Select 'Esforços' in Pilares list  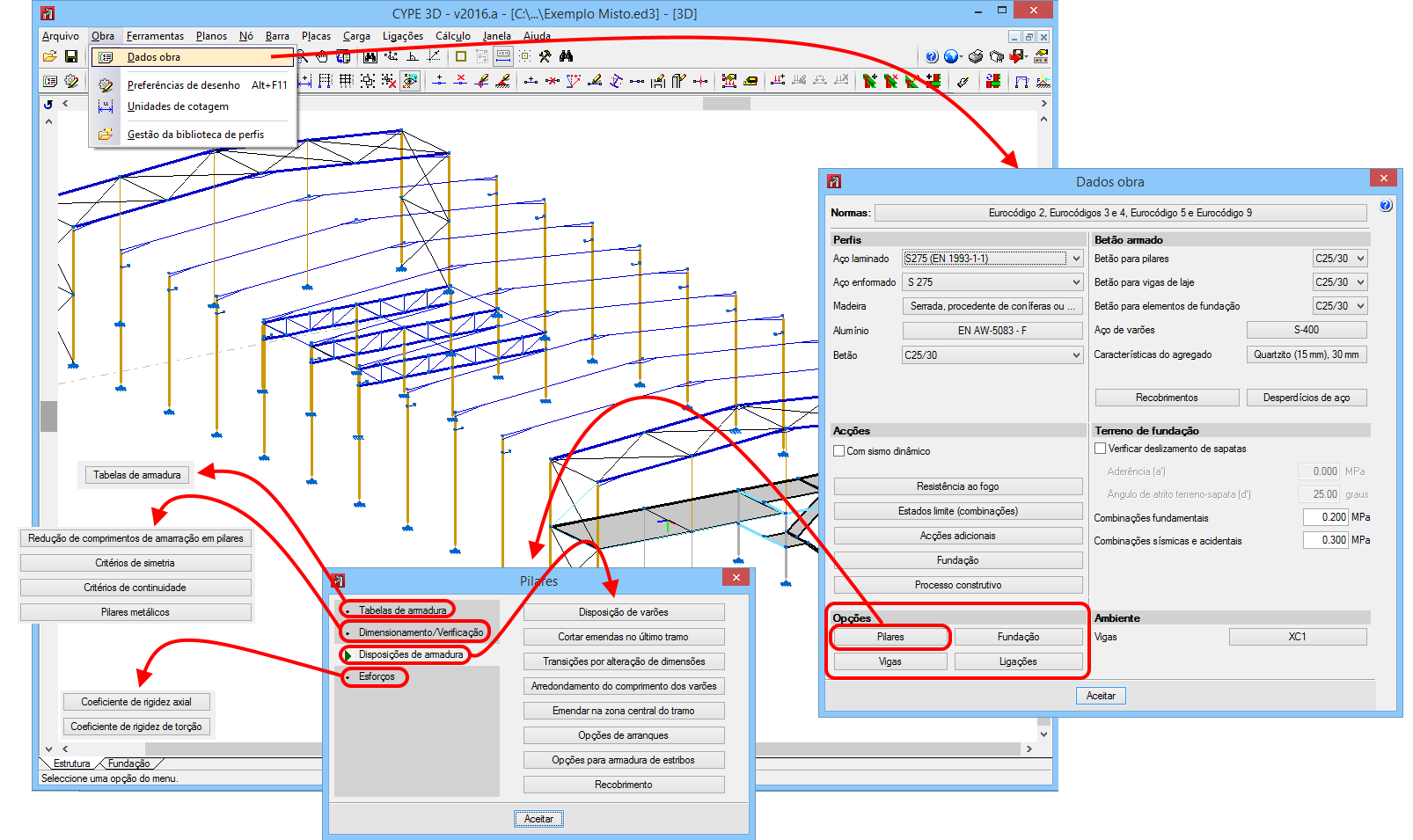tap(377, 676)
